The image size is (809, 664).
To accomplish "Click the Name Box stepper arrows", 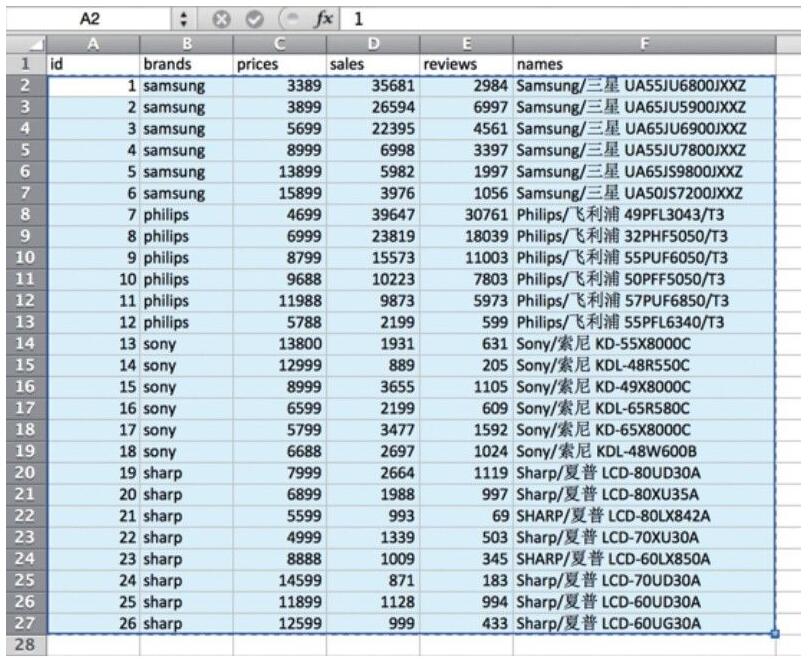I will (x=184, y=20).
